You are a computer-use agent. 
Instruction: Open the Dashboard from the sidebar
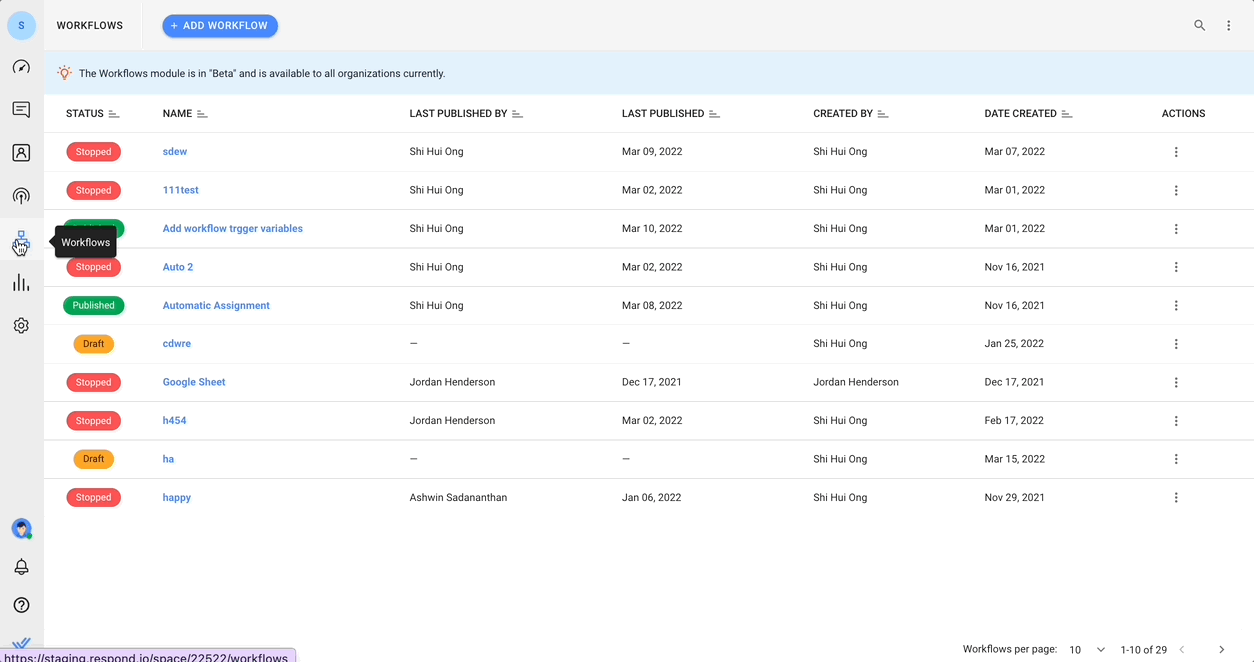tap(21, 66)
